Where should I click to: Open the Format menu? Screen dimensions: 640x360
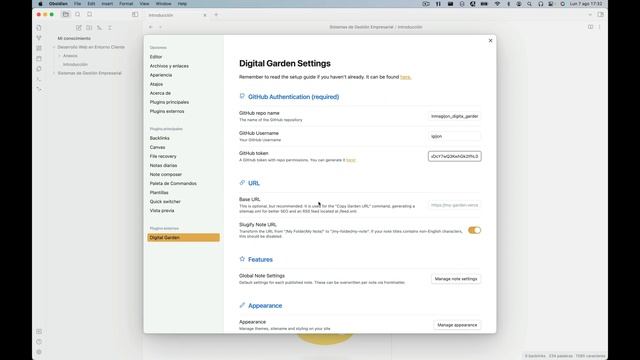click(126, 4)
